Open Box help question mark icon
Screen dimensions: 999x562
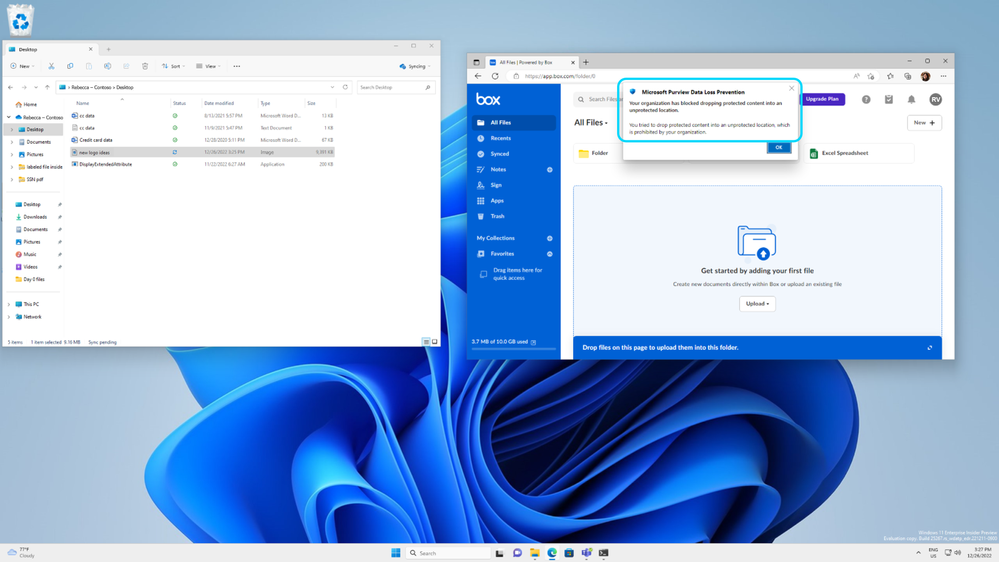(x=866, y=99)
